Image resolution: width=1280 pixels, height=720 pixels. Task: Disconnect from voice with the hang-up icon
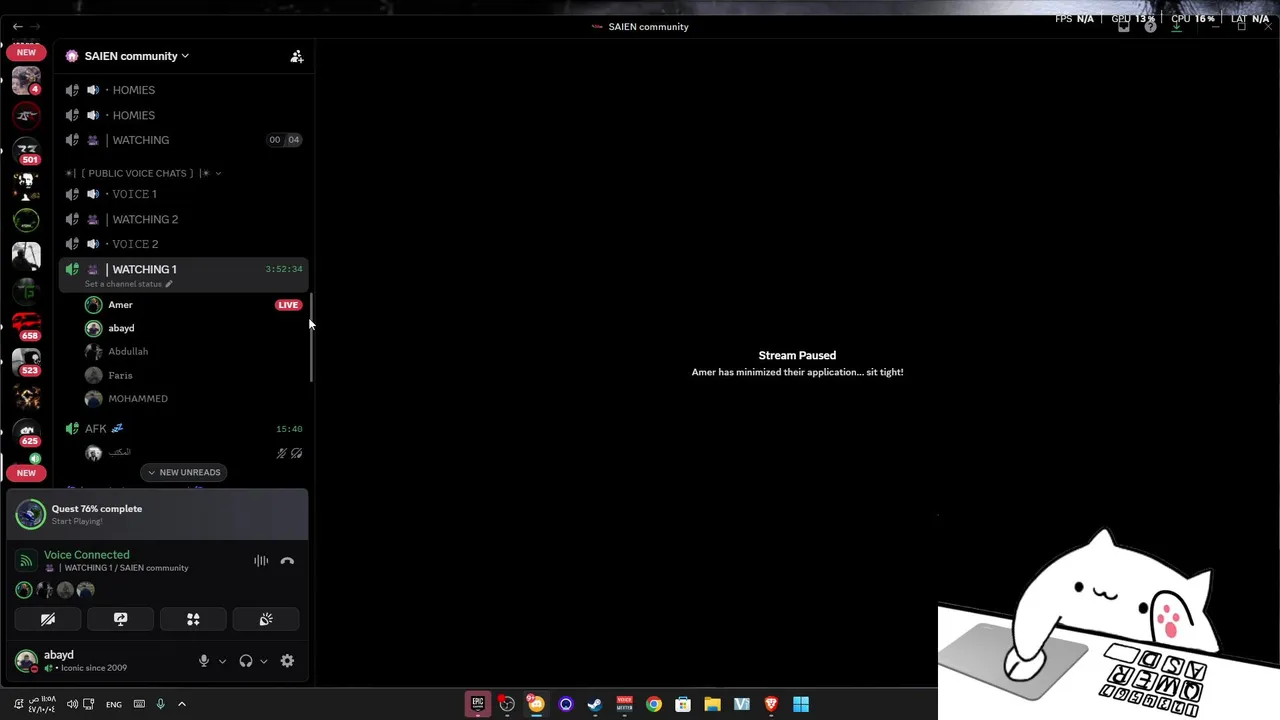pyautogui.click(x=287, y=561)
